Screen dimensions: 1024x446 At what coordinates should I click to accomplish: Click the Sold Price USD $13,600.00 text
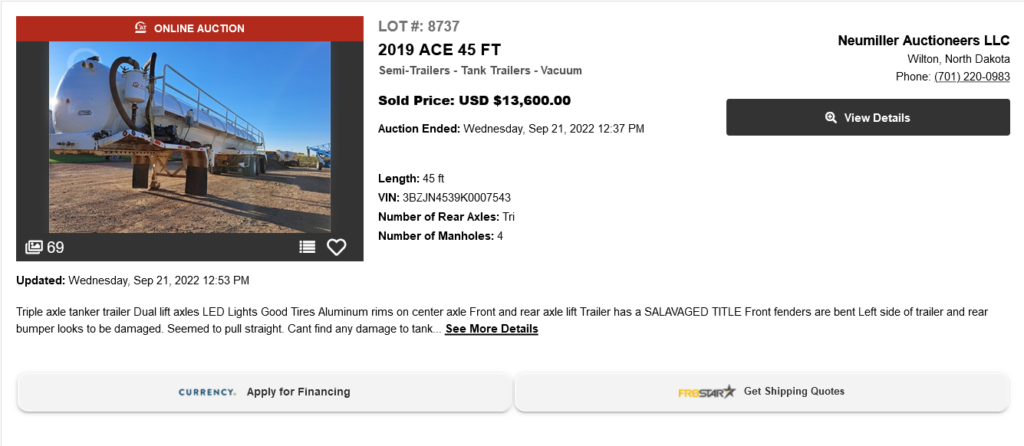[x=474, y=101]
